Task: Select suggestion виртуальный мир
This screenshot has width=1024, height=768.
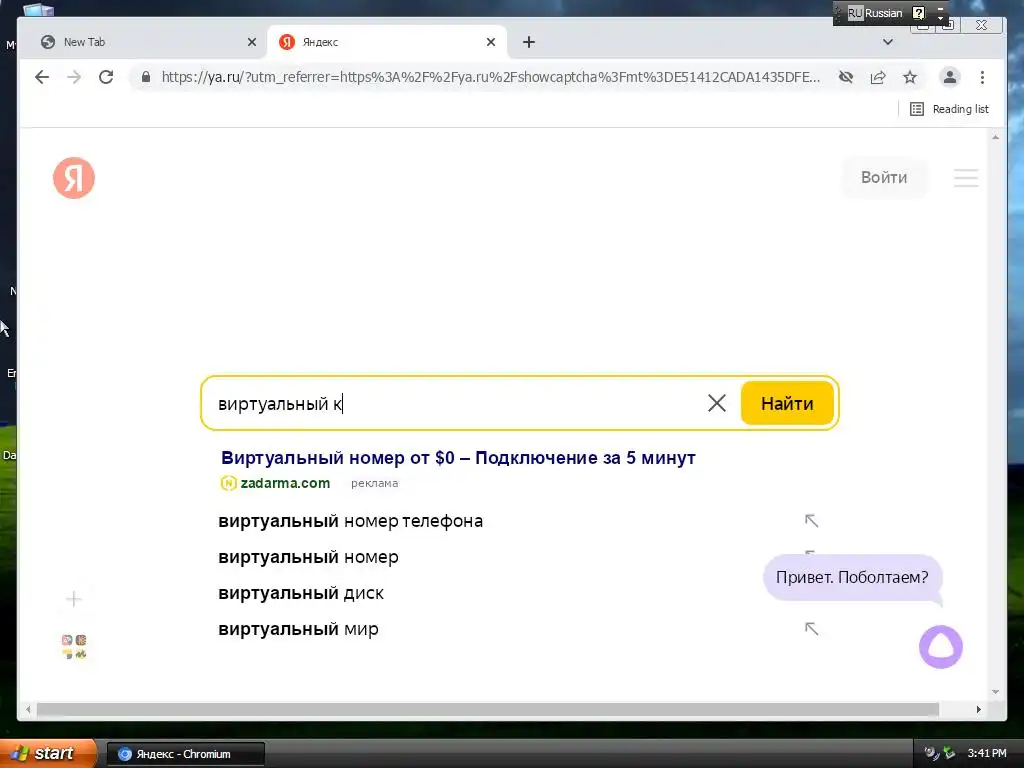Action: [x=298, y=629]
